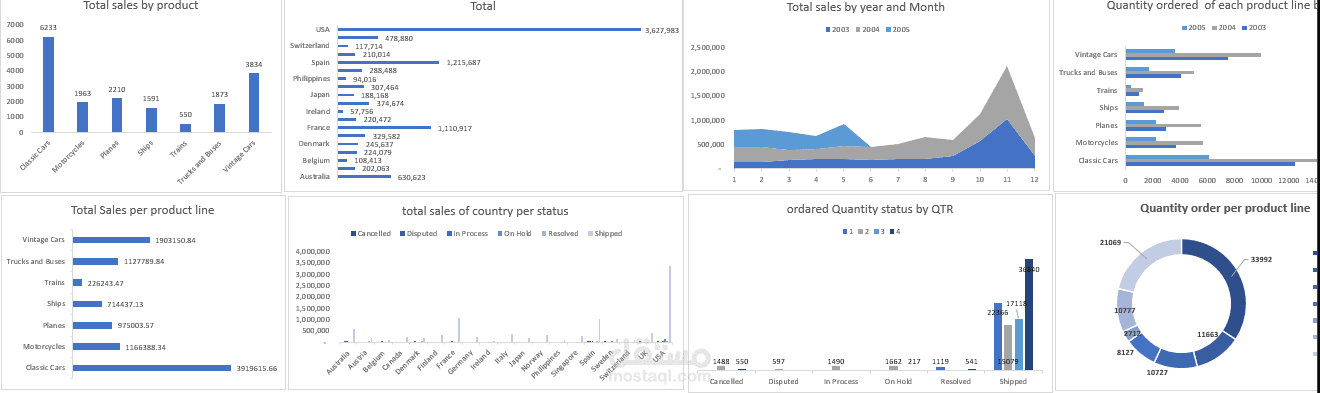Screen dimensions: 1320x393
Task: Select the donut slice labeled 10727
Action: click(1177, 358)
